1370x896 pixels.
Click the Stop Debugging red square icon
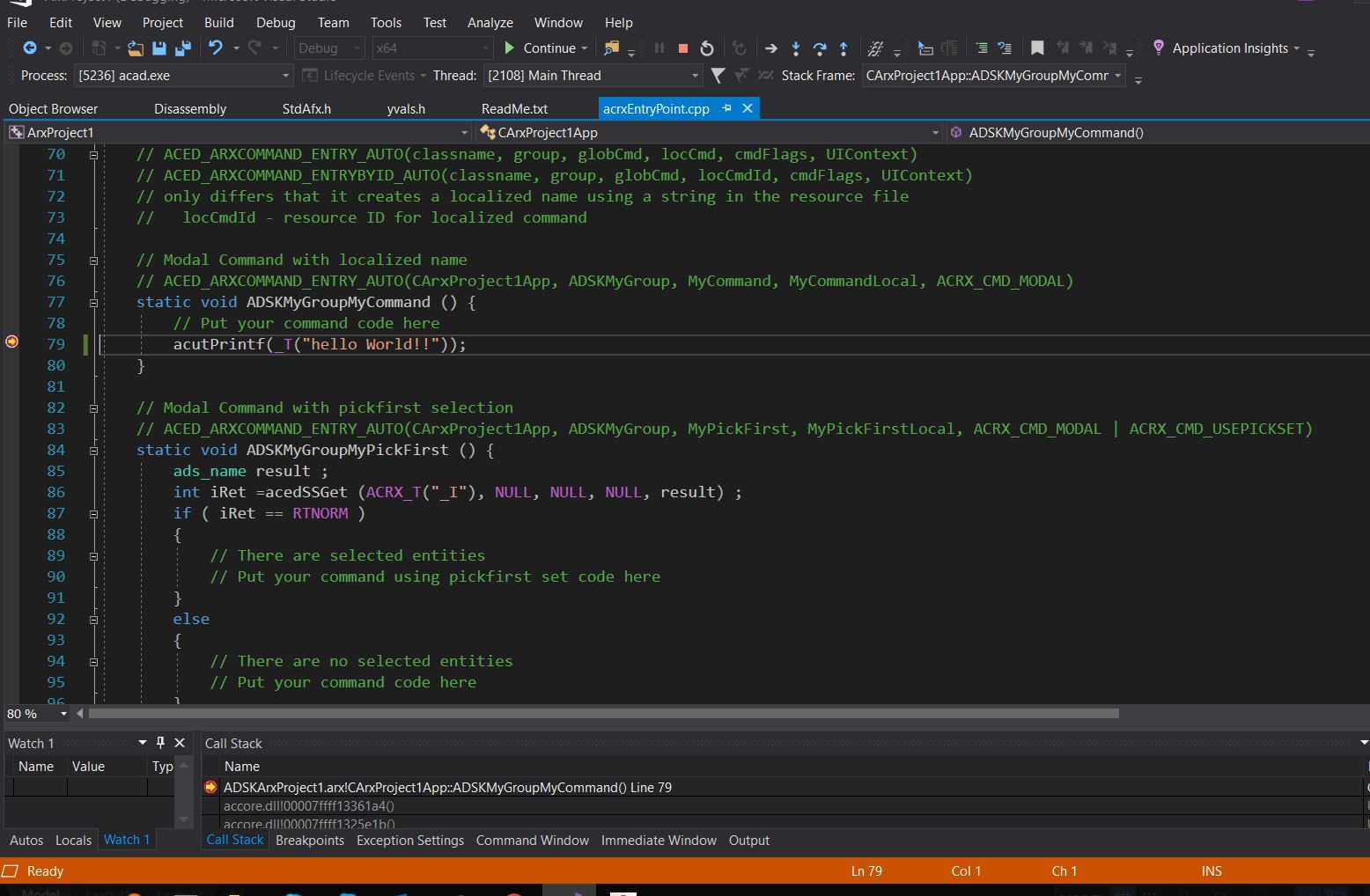pyautogui.click(x=682, y=48)
